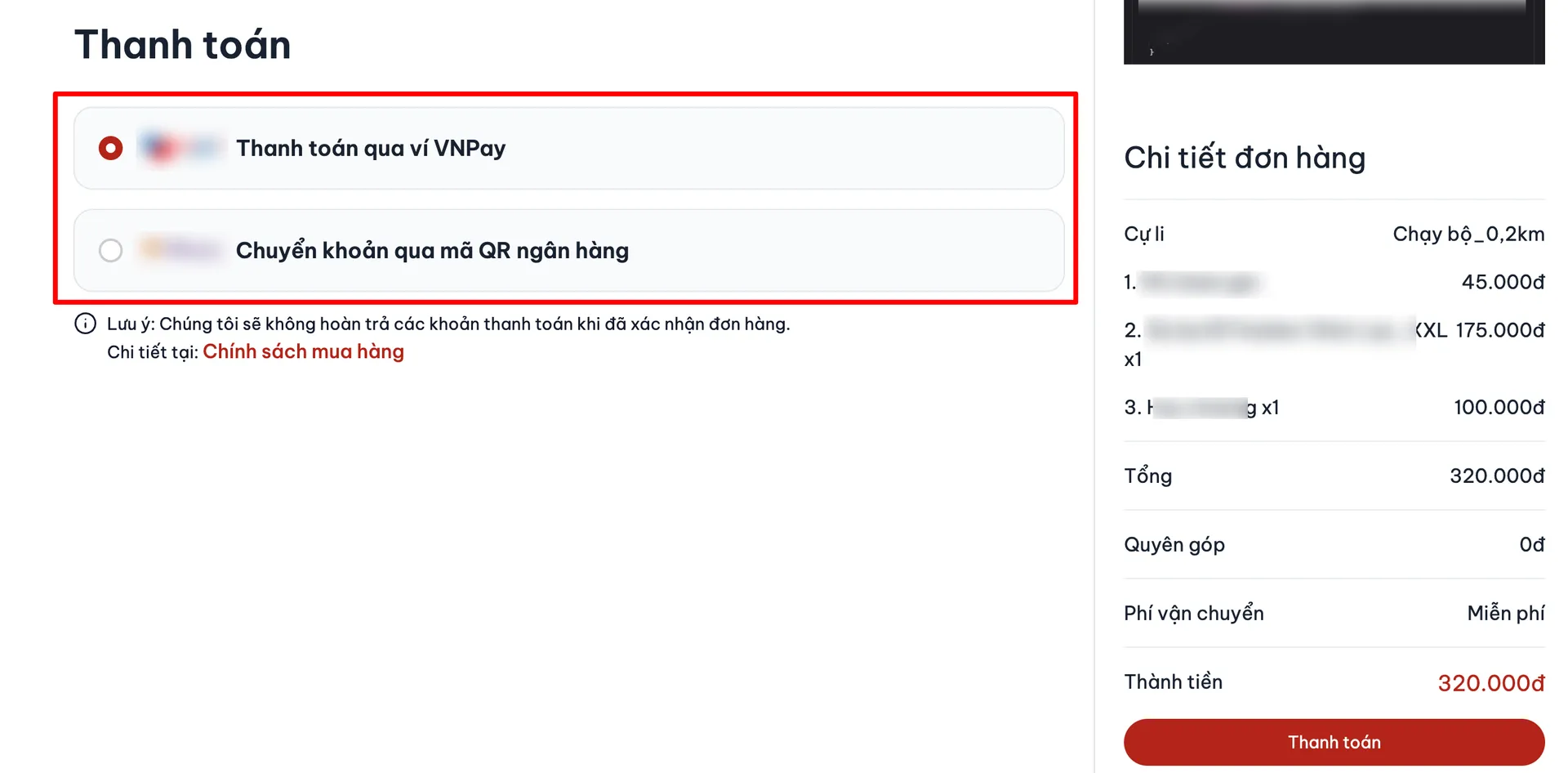
Task: Click the 45.000đ price of item one
Action: coord(1503,282)
